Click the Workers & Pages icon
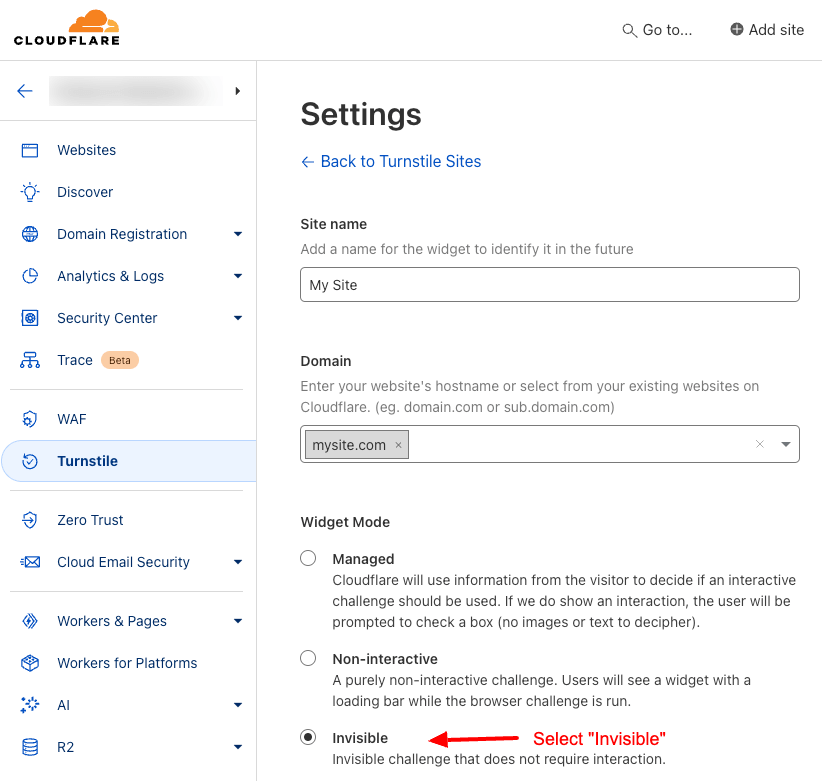 pyautogui.click(x=30, y=621)
